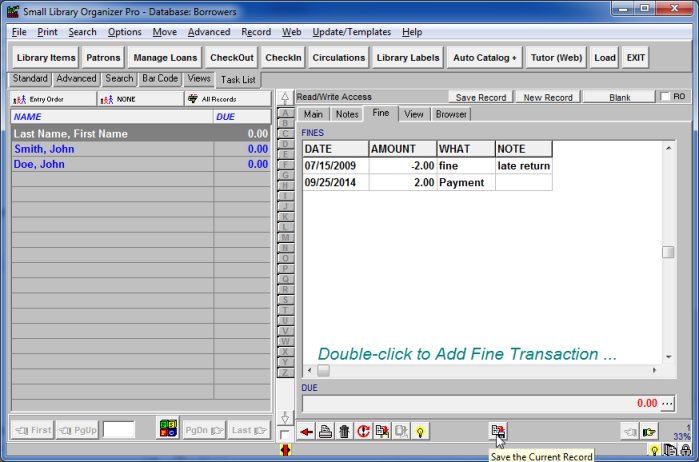
Task: Open the All Records filter selector
Action: pyautogui.click(x=228, y=99)
